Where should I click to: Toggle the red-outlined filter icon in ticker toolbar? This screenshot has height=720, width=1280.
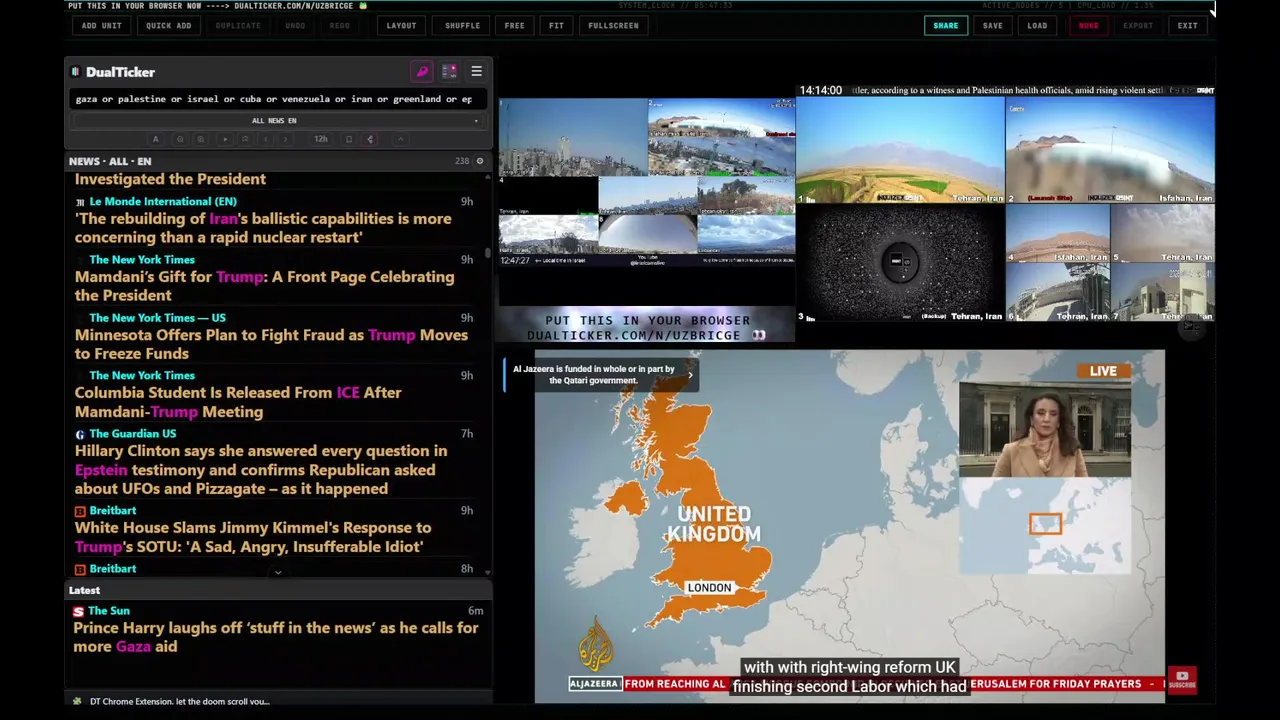point(370,139)
